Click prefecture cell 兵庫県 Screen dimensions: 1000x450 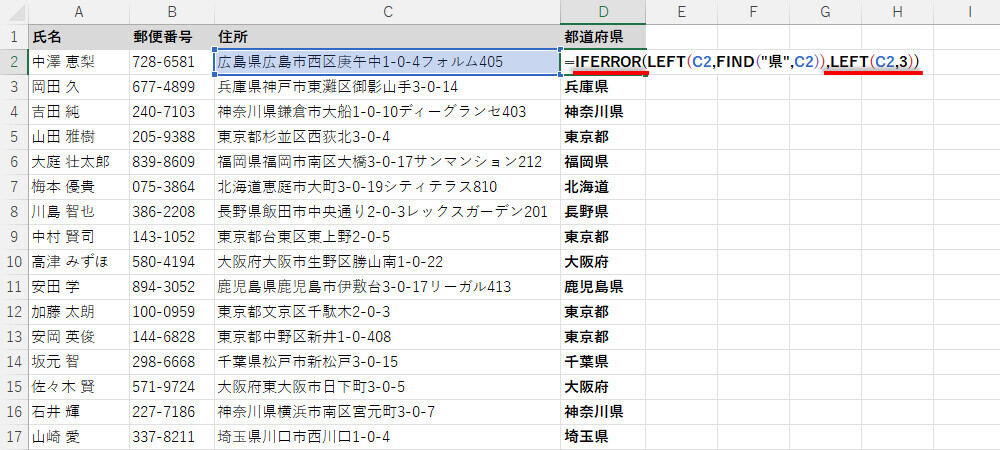pyautogui.click(x=603, y=87)
